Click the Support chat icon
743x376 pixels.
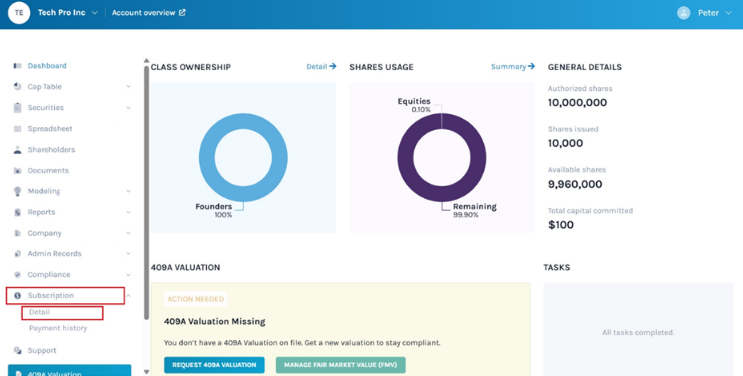(18, 350)
